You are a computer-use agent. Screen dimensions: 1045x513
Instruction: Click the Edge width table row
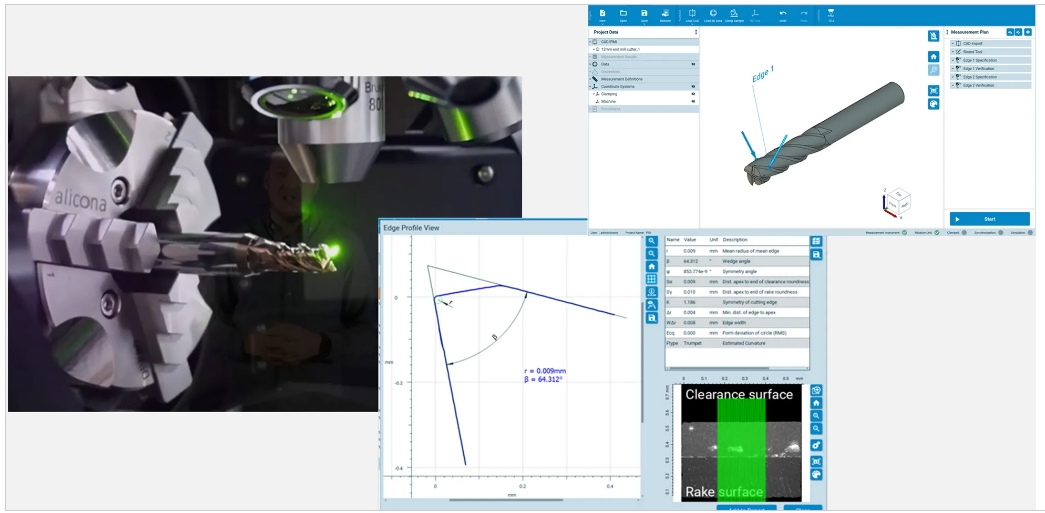(737, 322)
